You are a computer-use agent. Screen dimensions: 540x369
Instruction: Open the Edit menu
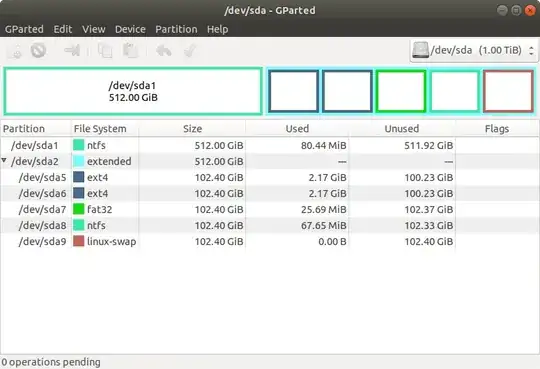63,29
